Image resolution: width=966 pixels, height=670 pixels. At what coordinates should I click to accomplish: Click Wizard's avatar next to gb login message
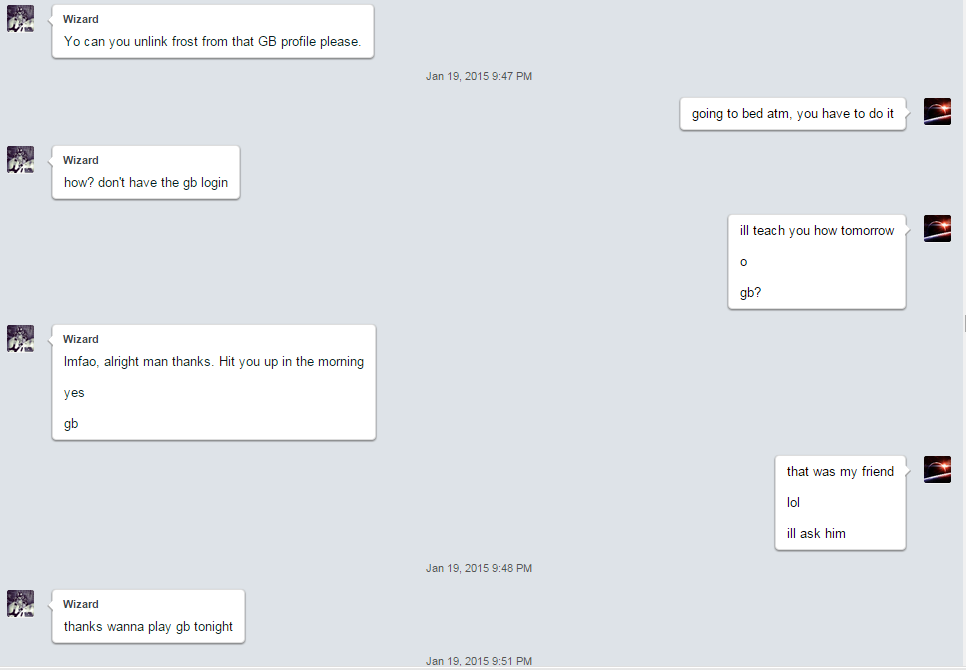tap(20, 159)
